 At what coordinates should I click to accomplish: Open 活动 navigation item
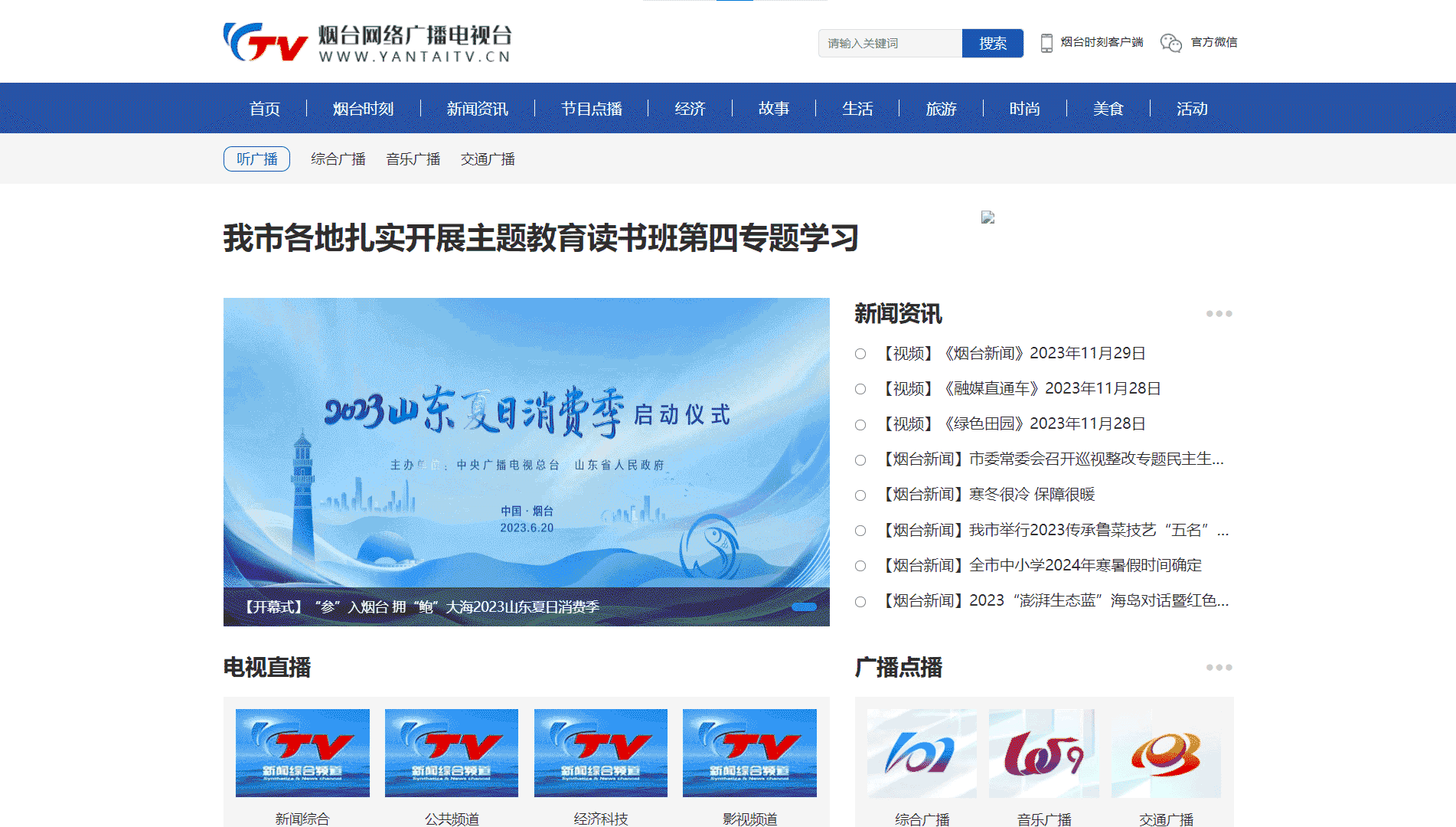click(1192, 109)
